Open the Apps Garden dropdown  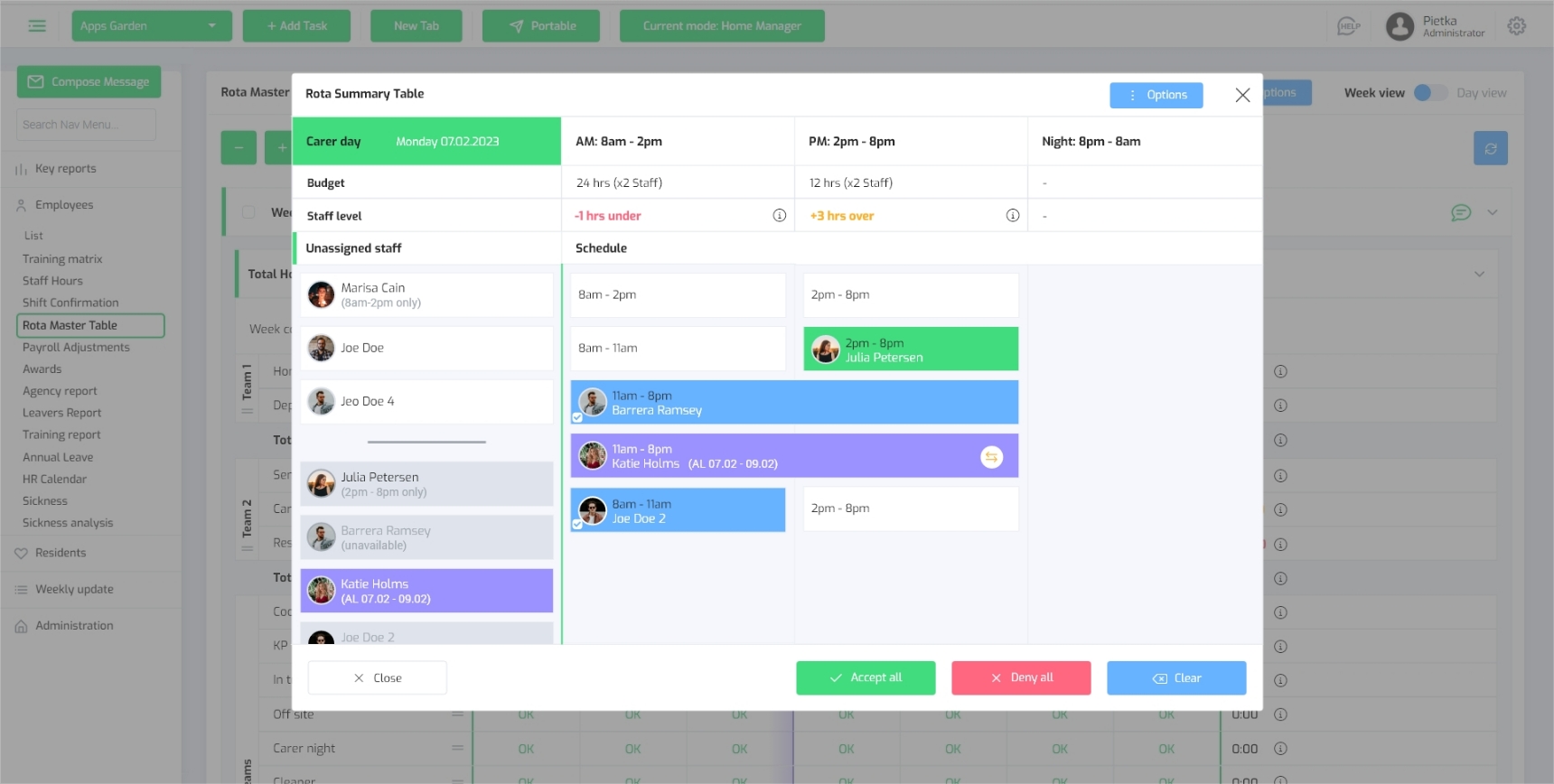coord(151,26)
